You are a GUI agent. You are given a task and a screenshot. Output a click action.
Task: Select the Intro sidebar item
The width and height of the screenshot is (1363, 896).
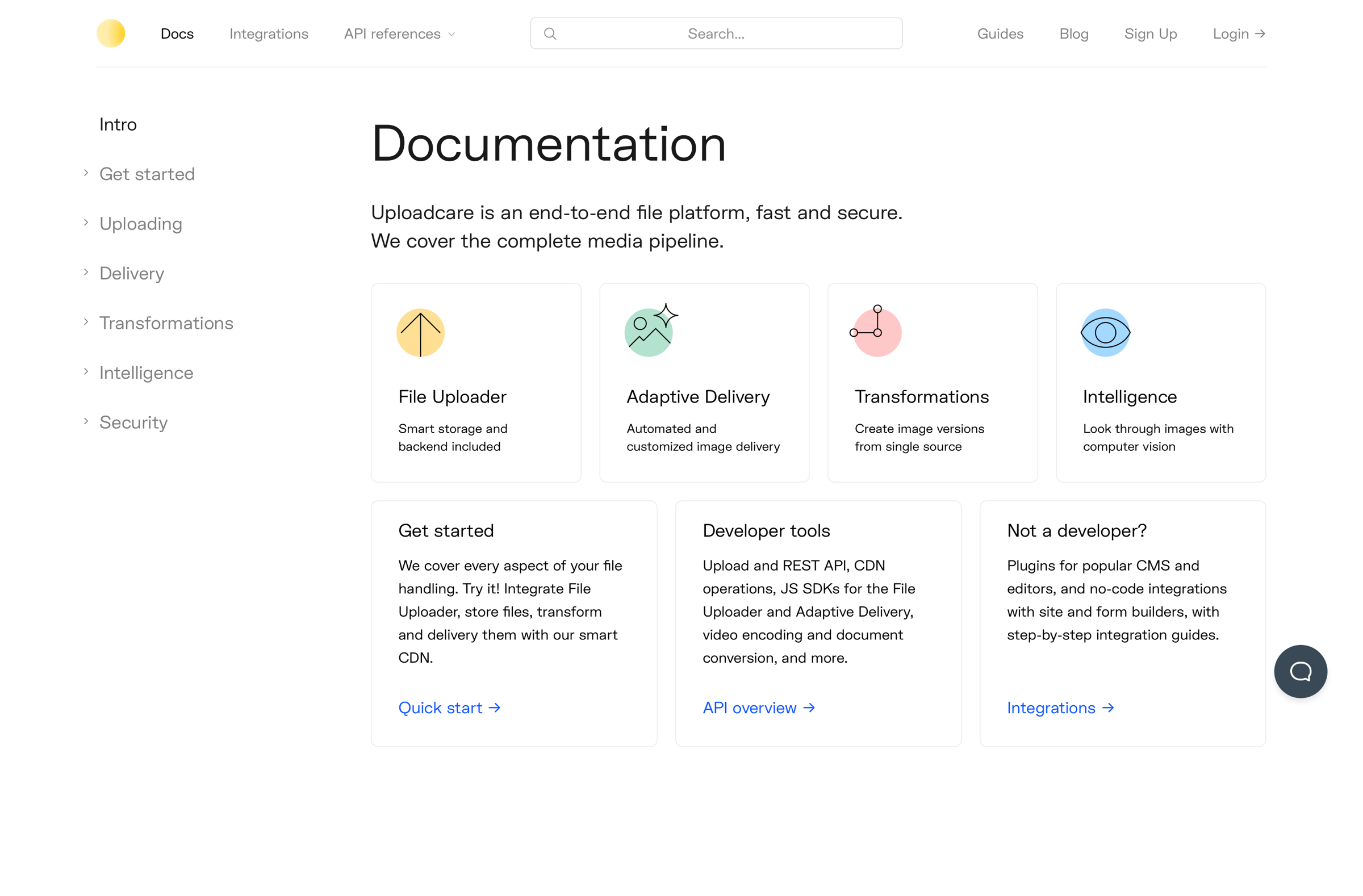(x=118, y=124)
